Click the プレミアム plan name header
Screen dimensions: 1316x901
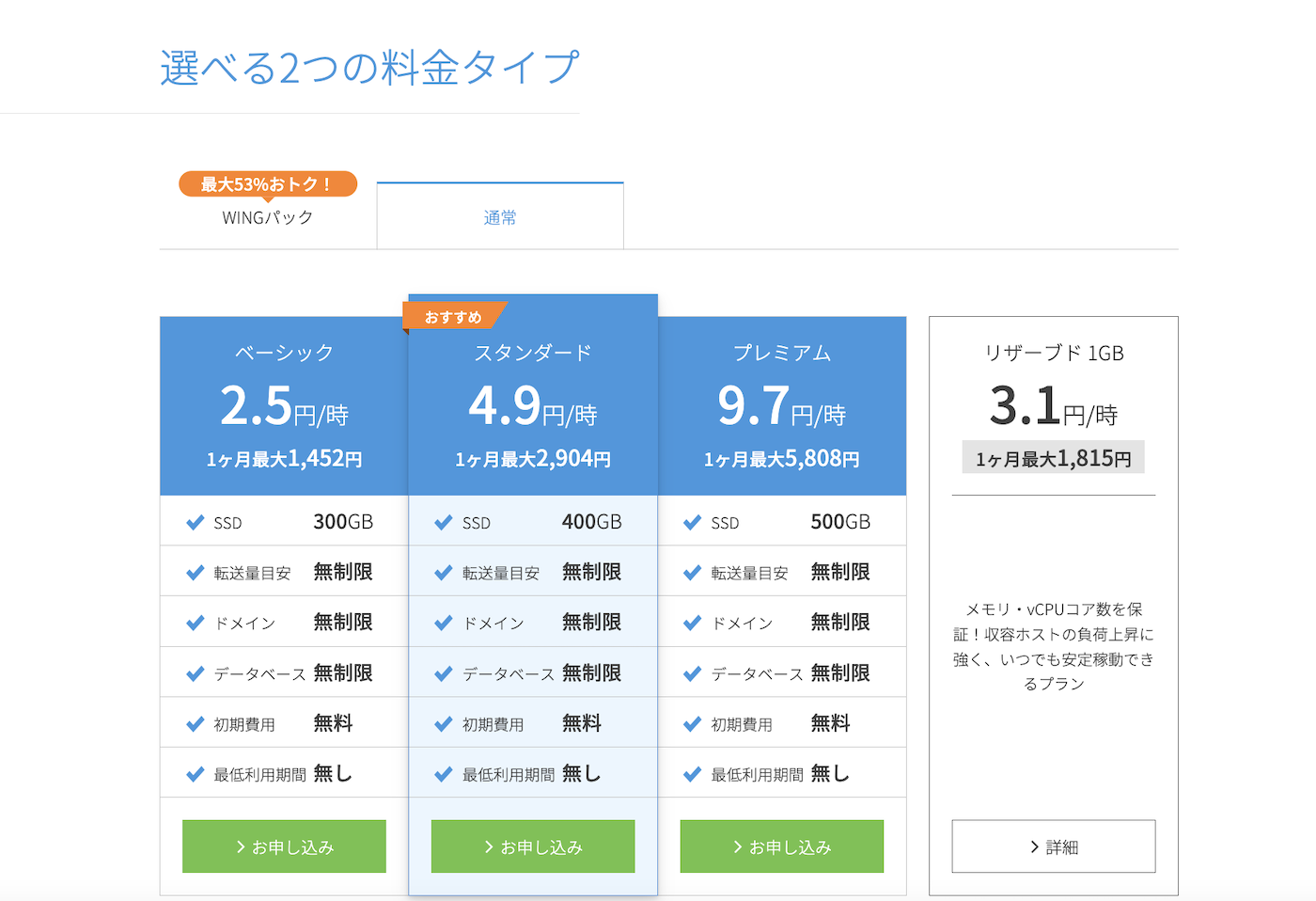[782, 353]
